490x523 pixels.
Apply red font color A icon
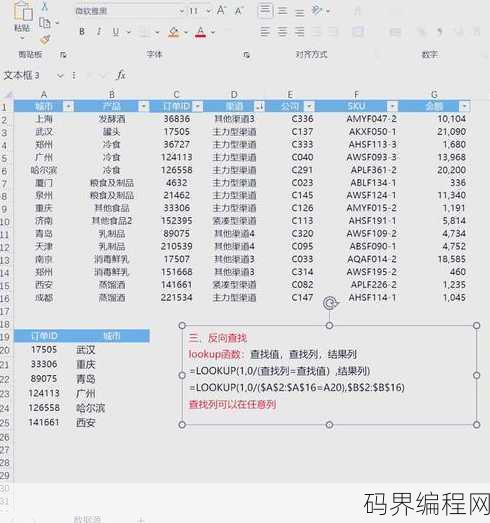click(200, 32)
